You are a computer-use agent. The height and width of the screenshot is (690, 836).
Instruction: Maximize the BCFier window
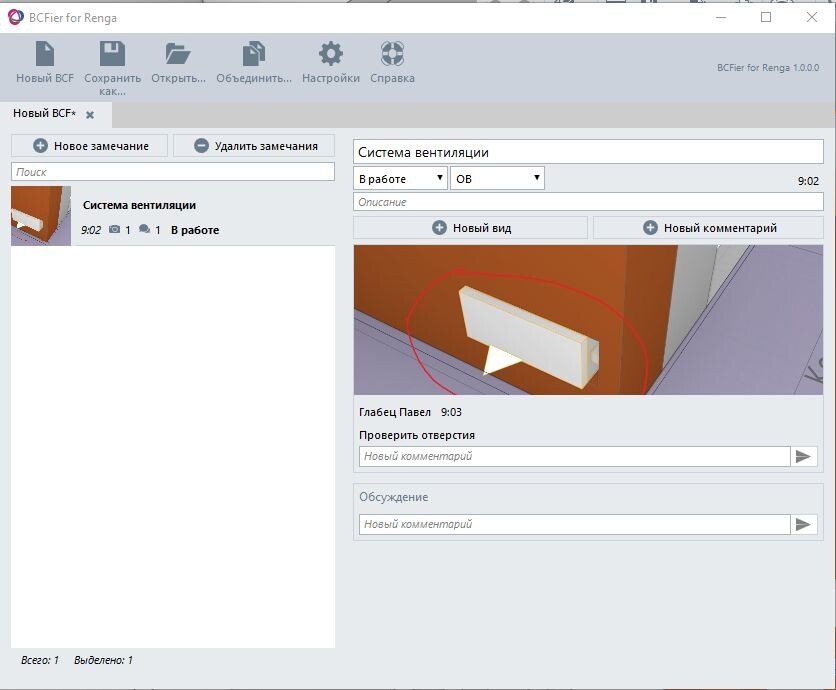click(x=766, y=17)
